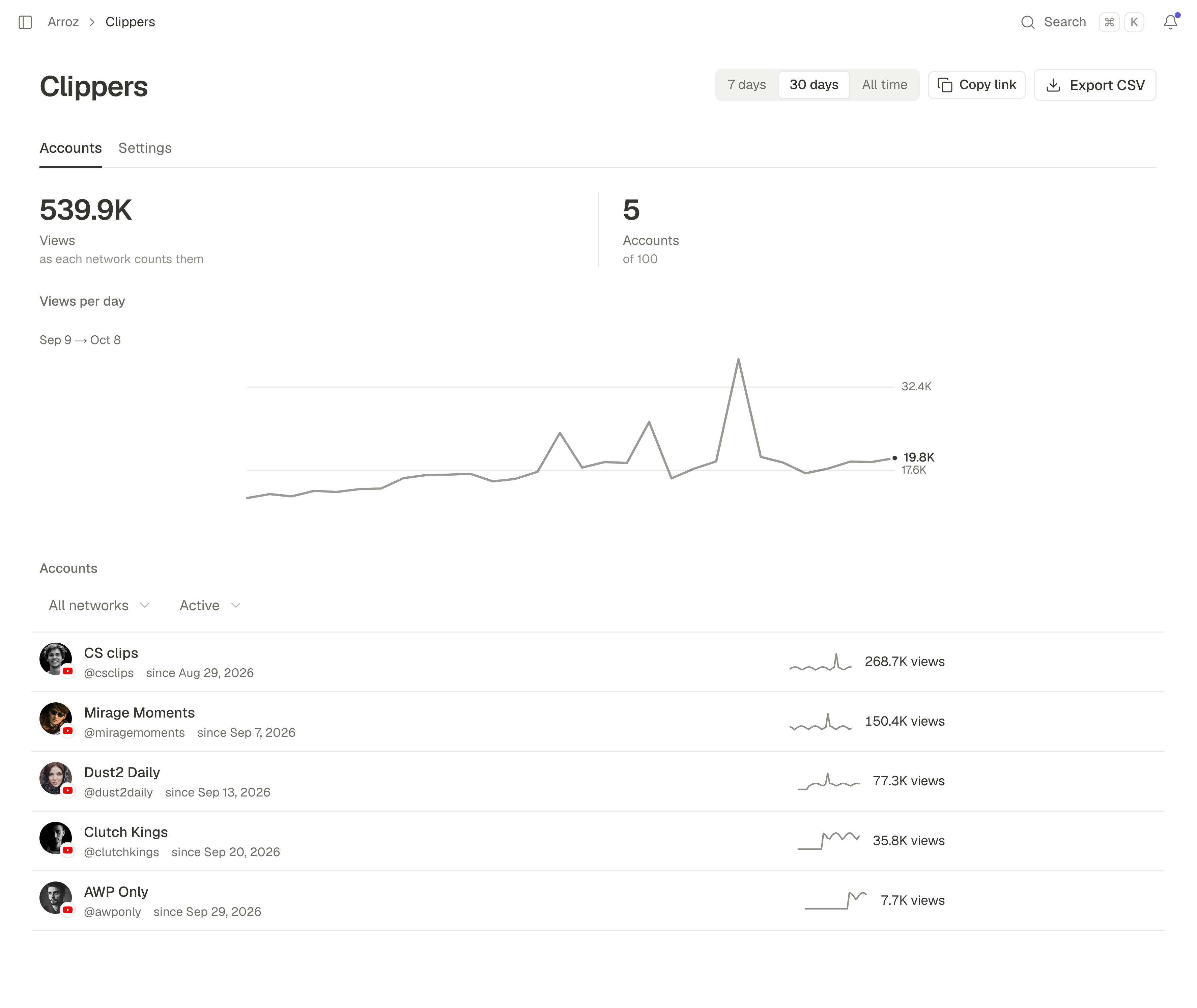
Task: Click the 5 Accounts count
Action: coord(631,210)
